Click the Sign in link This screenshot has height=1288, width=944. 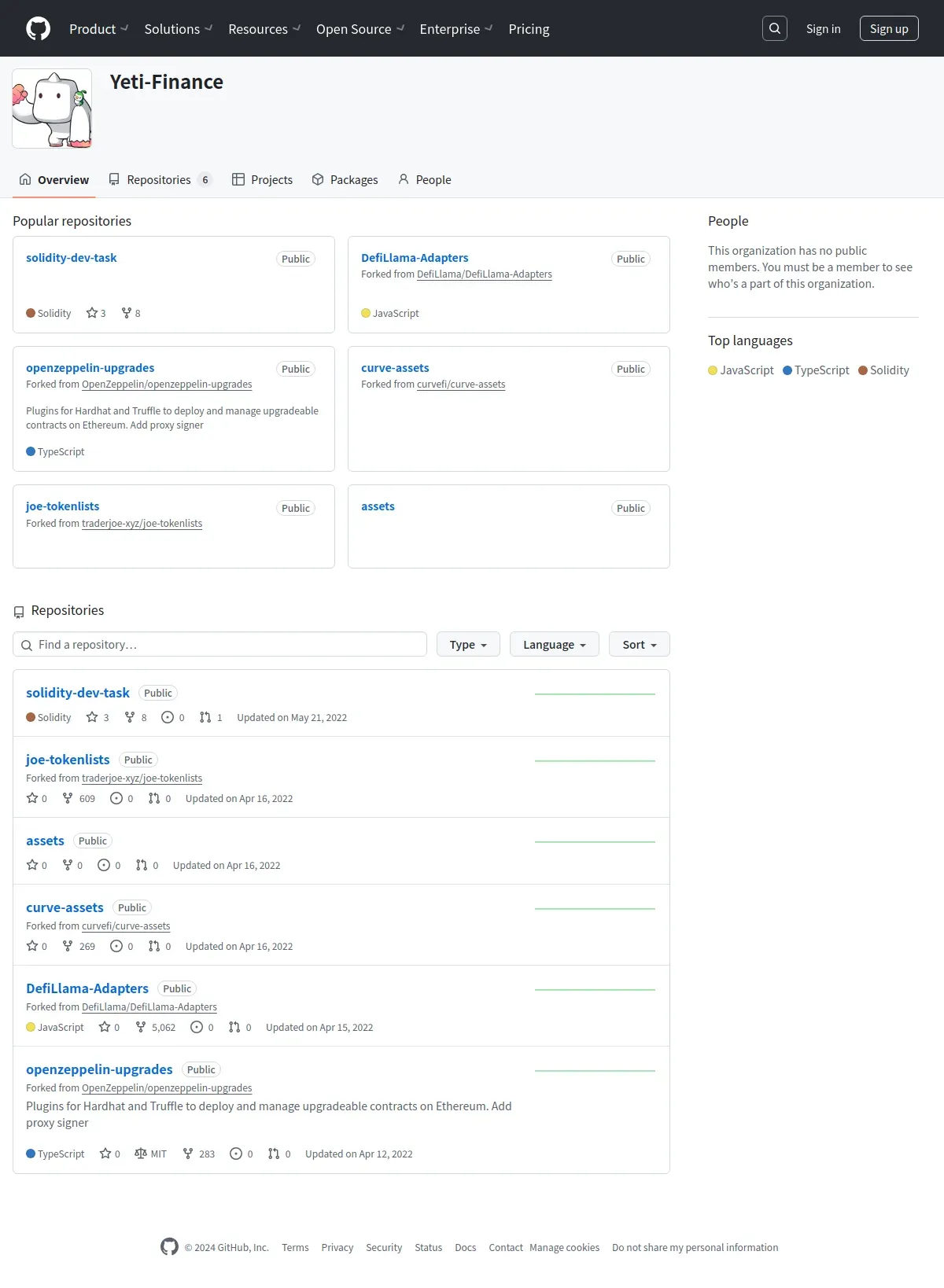[823, 29]
